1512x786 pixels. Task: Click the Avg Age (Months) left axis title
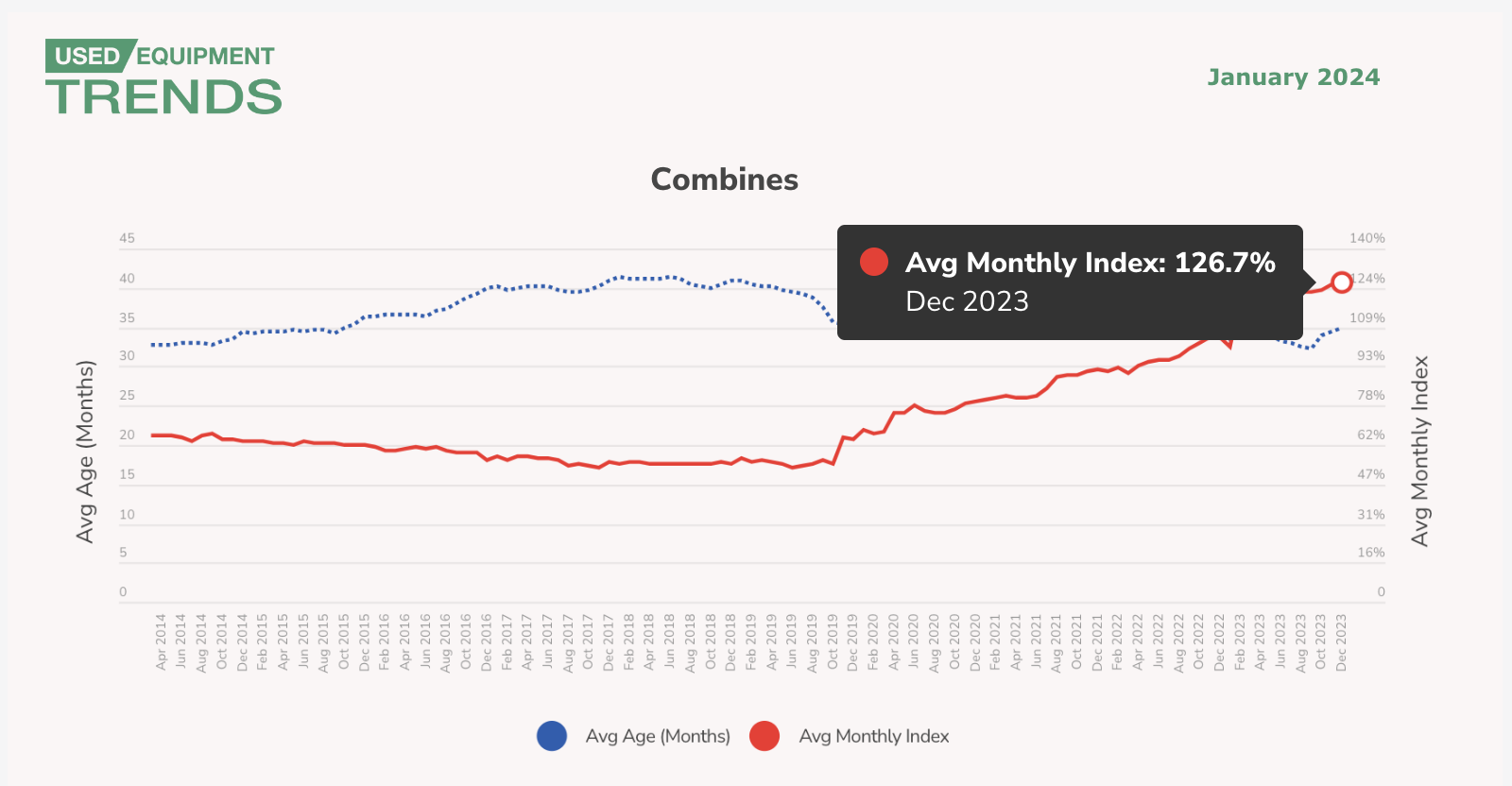pyautogui.click(x=85, y=452)
